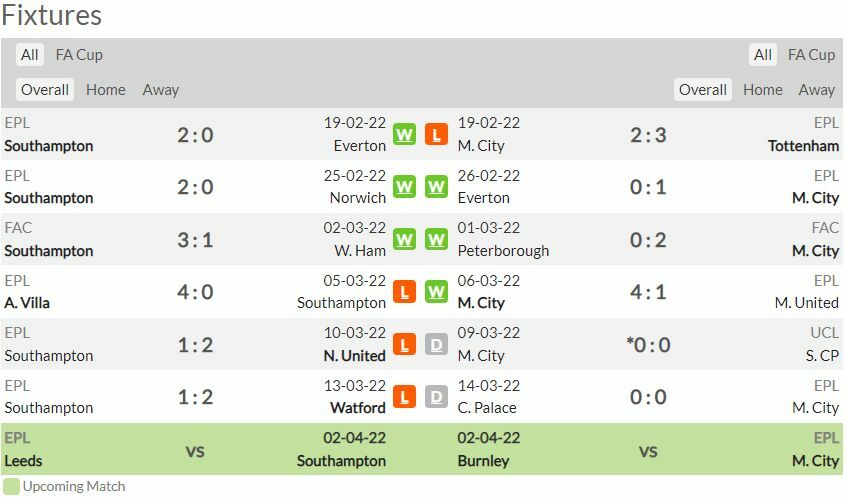Screen dimensions: 847x499
Task: Select the Away filter for Southampton's fixtures
Action: coord(160,90)
